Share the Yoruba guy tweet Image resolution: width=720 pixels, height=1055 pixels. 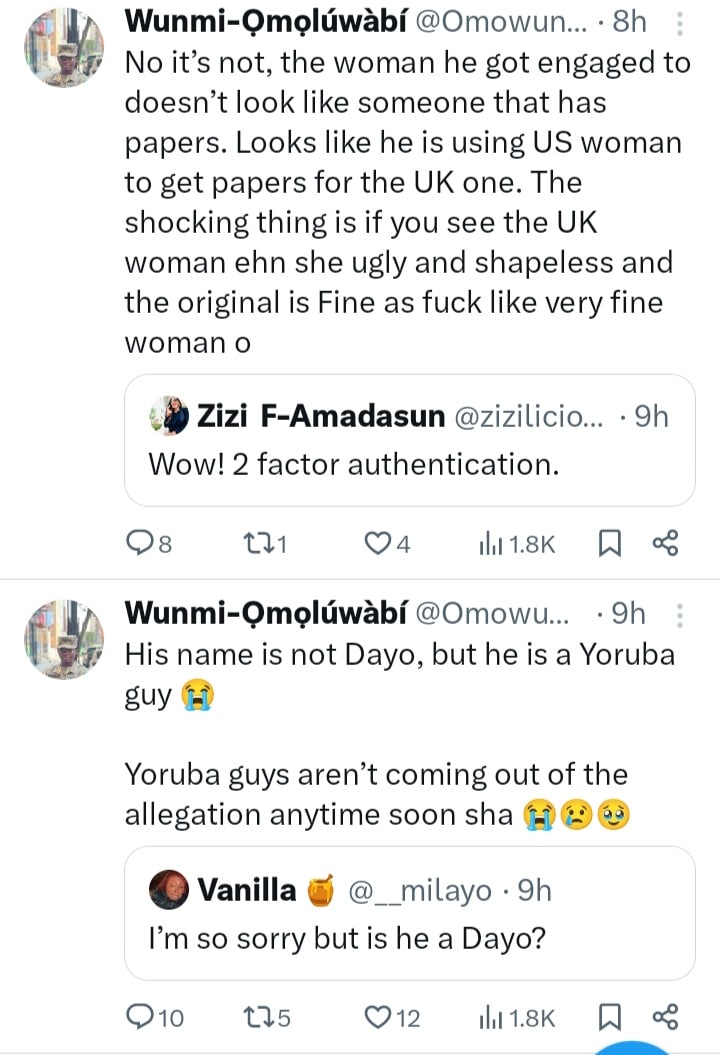(666, 1017)
